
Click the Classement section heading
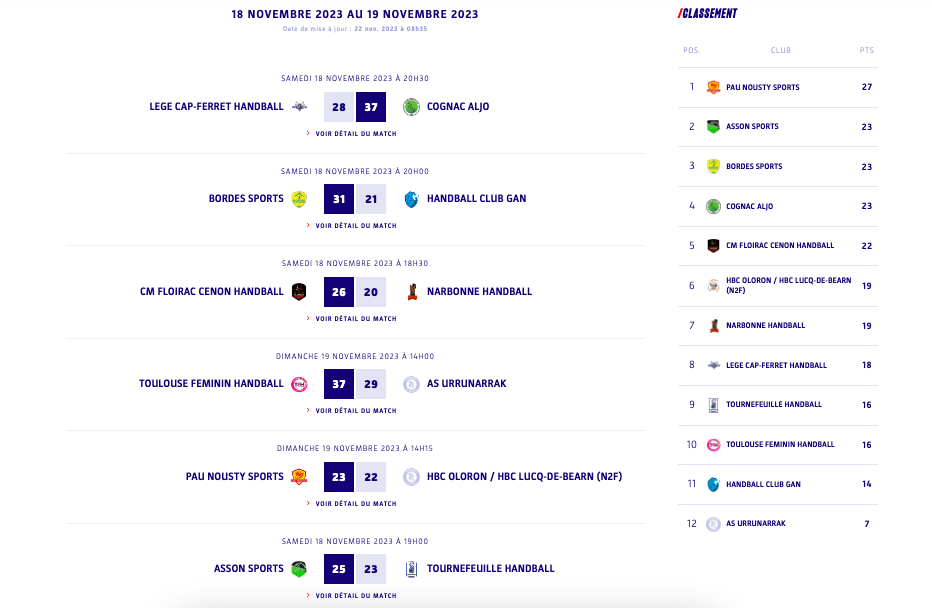click(708, 14)
